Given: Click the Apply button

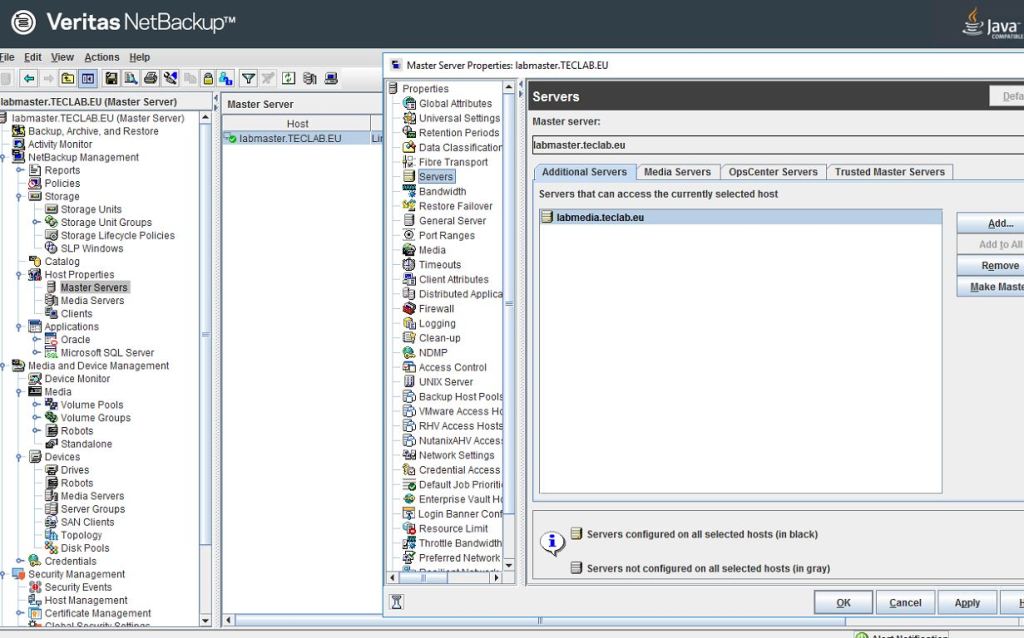Looking at the screenshot, I should [x=967, y=602].
